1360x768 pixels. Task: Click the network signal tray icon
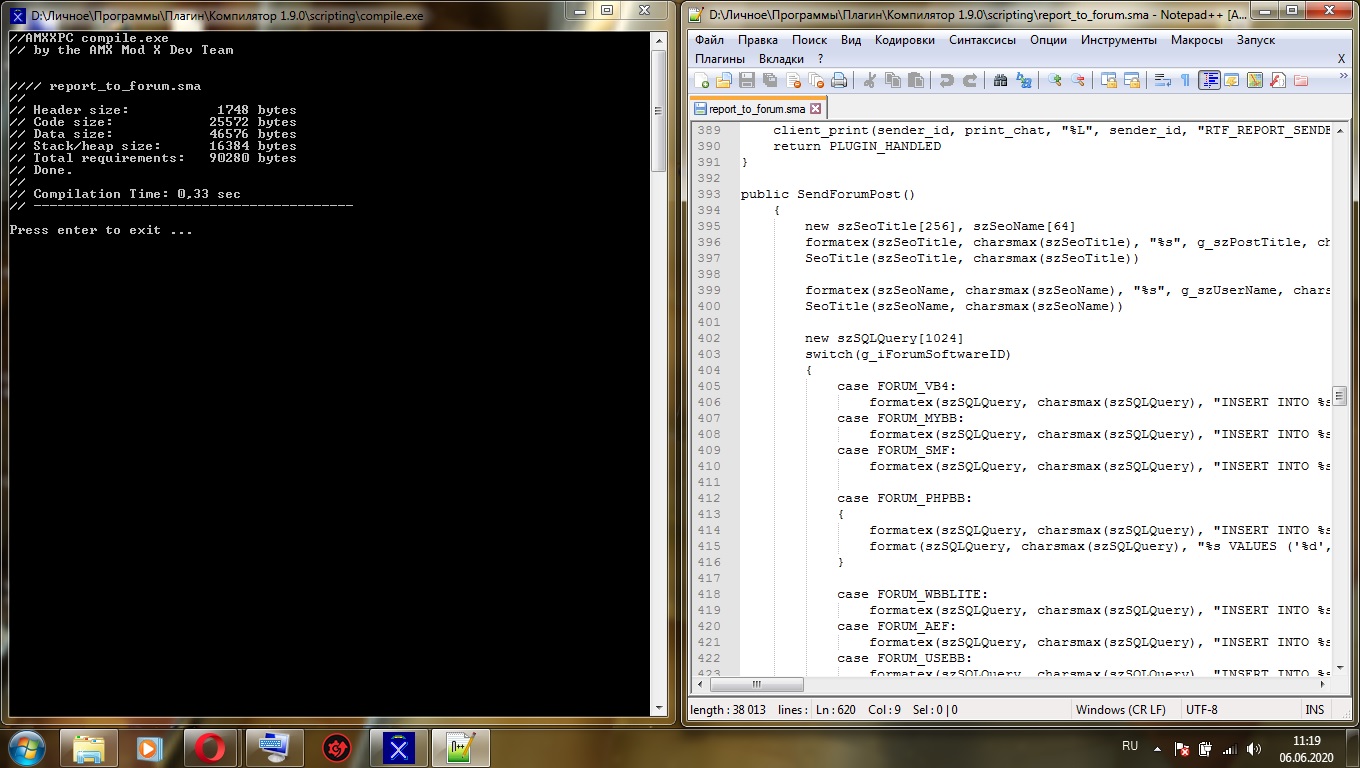(x=1230, y=749)
